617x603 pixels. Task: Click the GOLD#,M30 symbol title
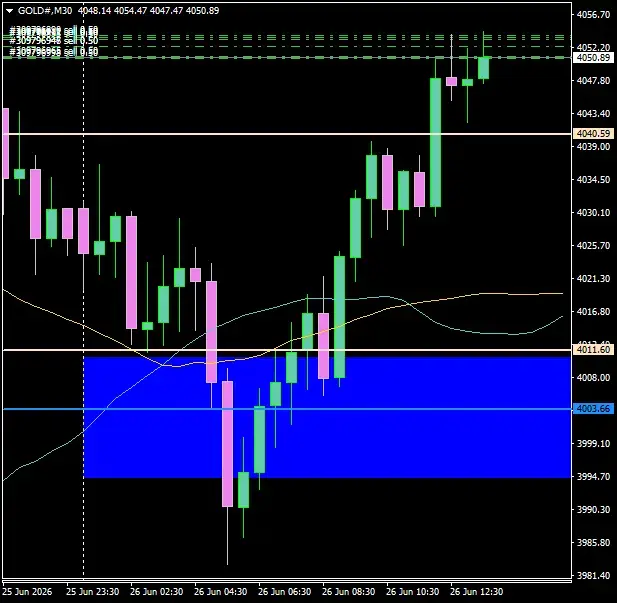click(x=45, y=11)
